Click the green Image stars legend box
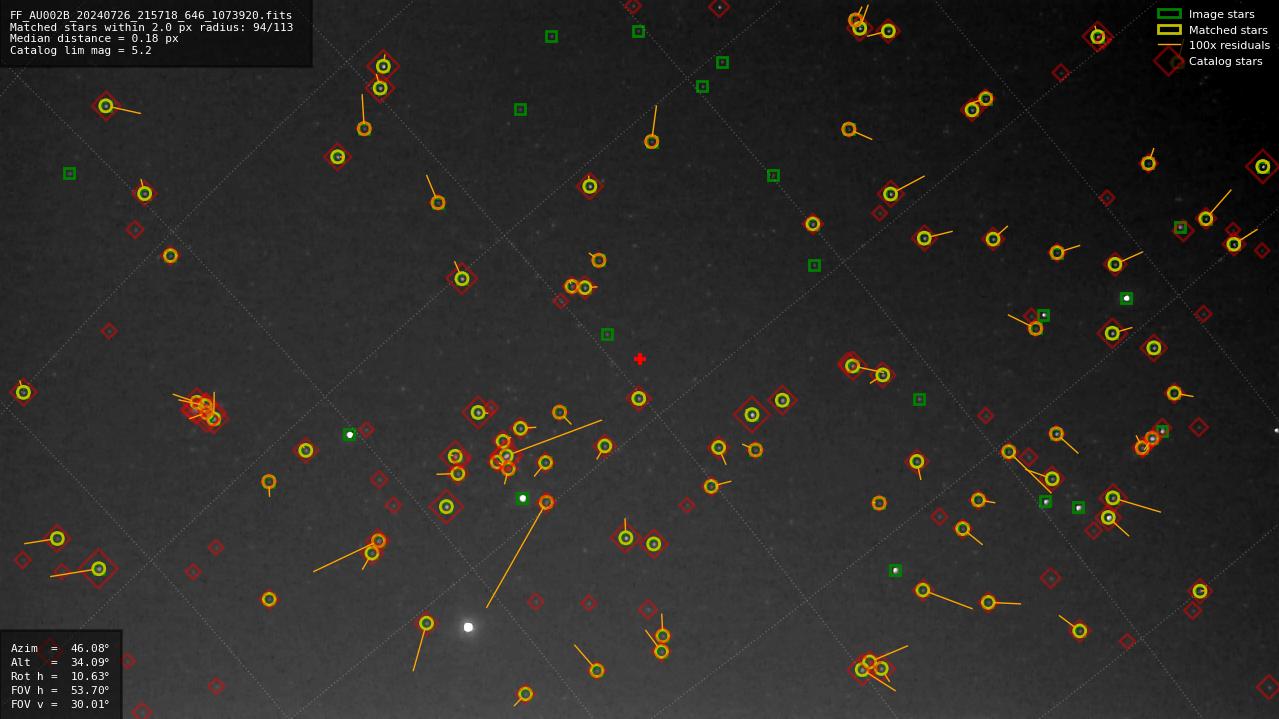 1169,14
